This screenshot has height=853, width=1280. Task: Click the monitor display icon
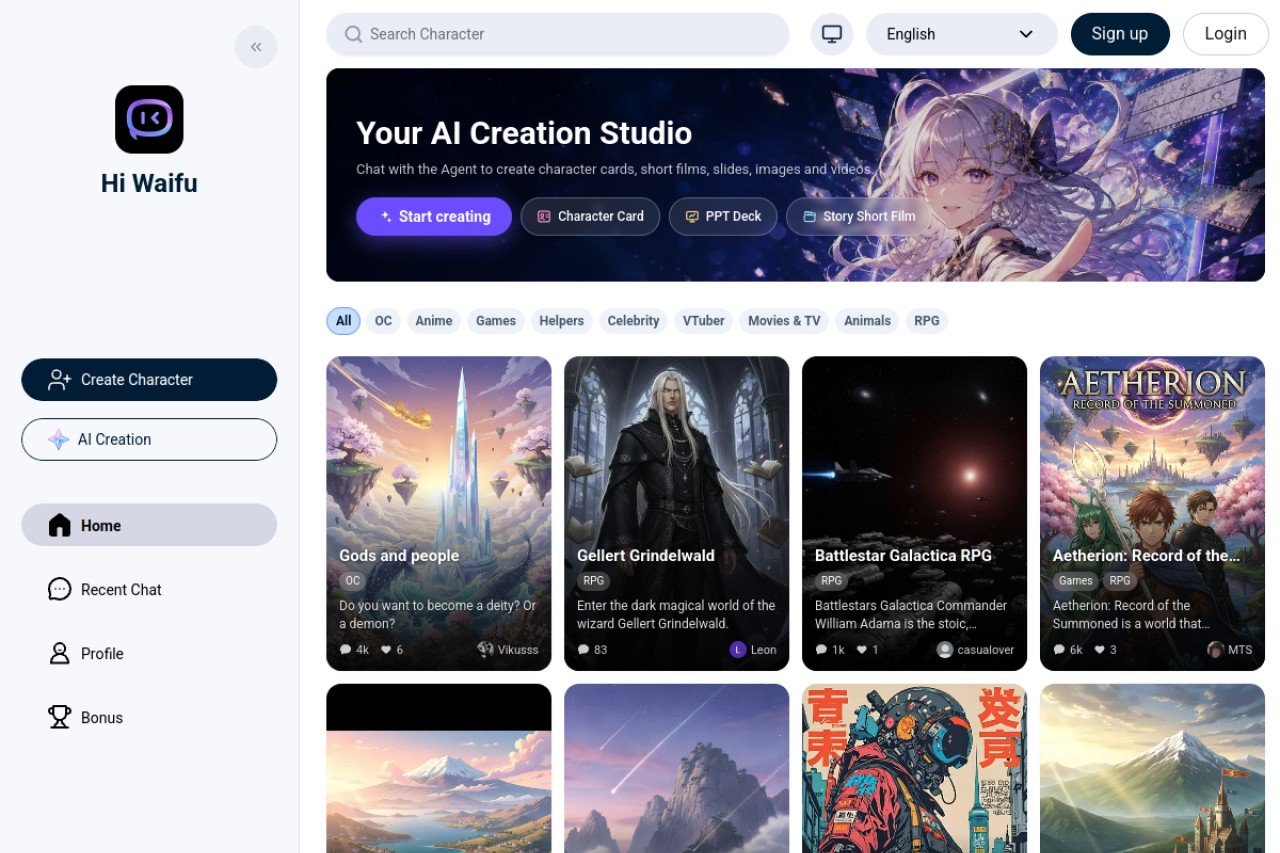[x=831, y=34]
